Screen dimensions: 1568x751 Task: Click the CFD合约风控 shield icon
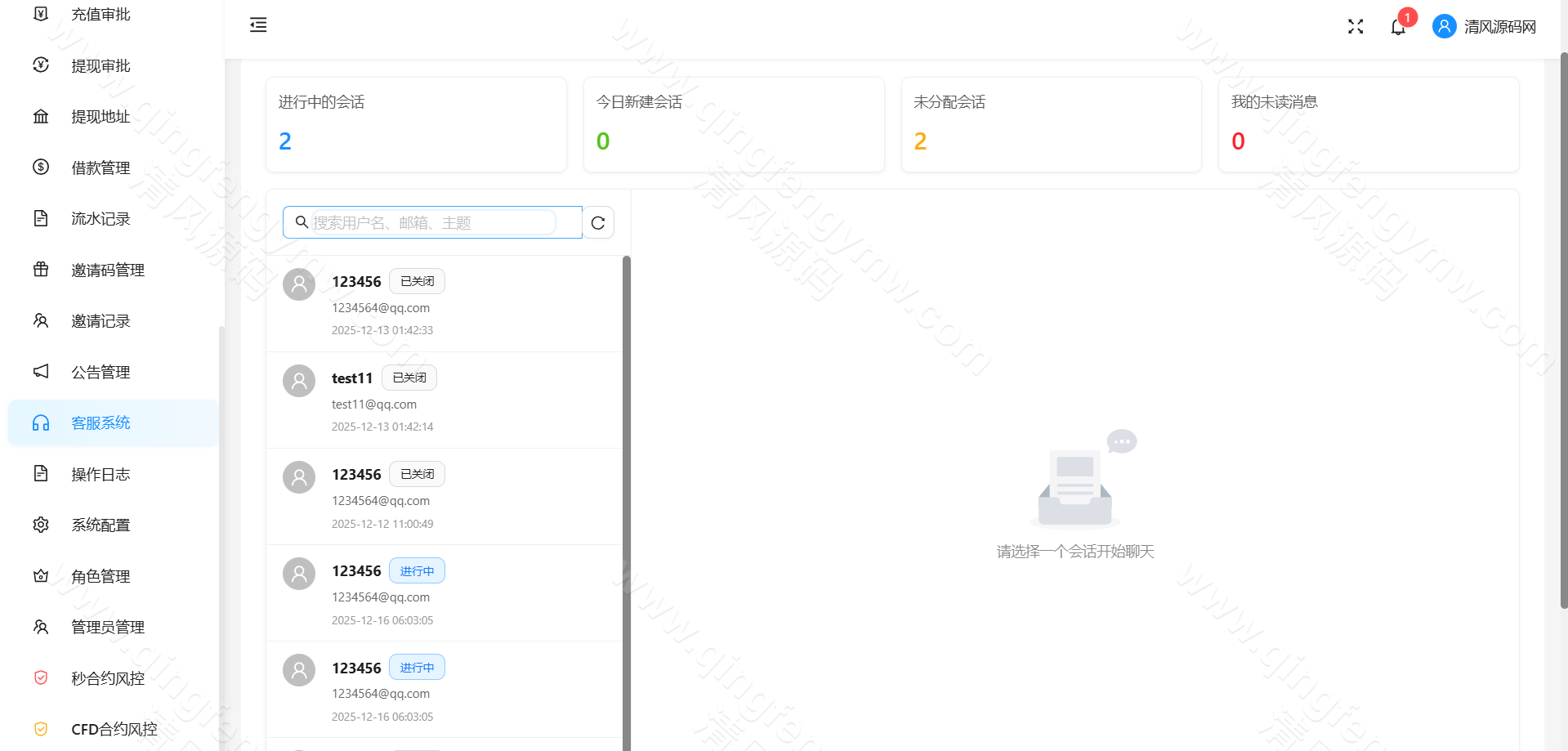click(41, 728)
